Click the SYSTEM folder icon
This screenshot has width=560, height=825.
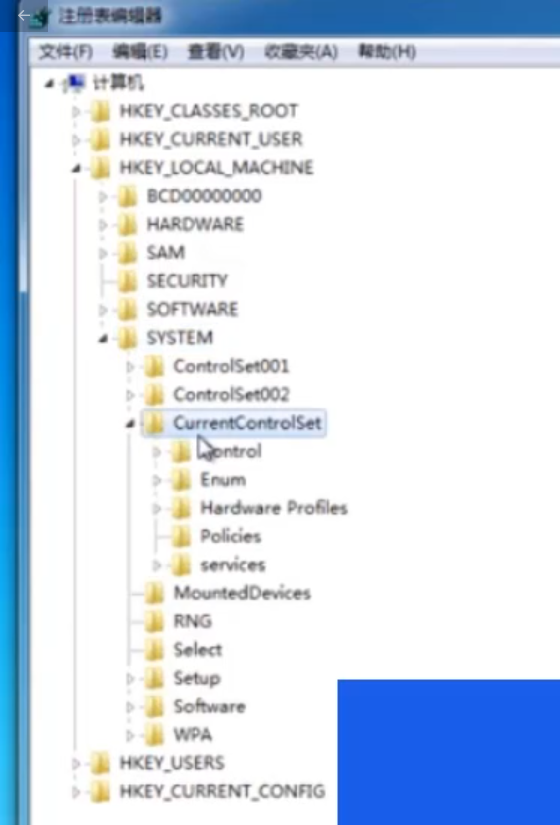tap(127, 338)
